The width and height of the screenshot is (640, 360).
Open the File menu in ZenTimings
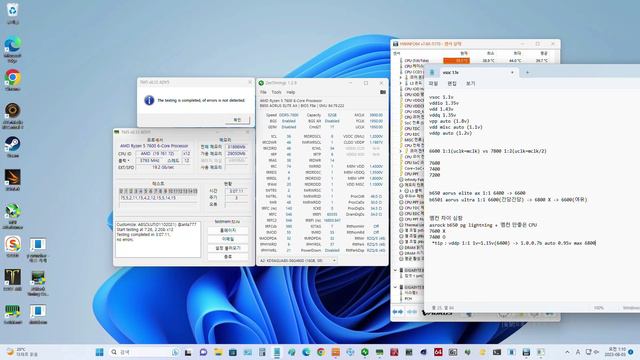point(263,92)
